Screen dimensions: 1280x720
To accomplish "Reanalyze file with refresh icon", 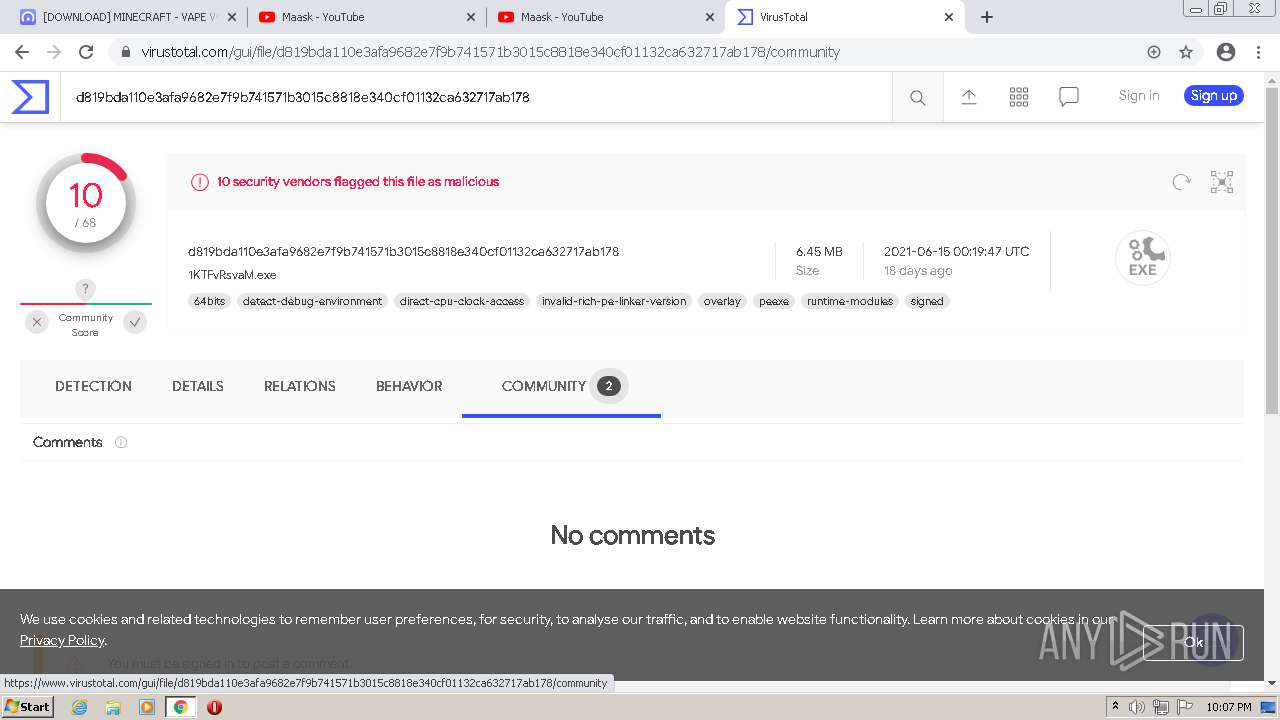I will click(x=1182, y=182).
